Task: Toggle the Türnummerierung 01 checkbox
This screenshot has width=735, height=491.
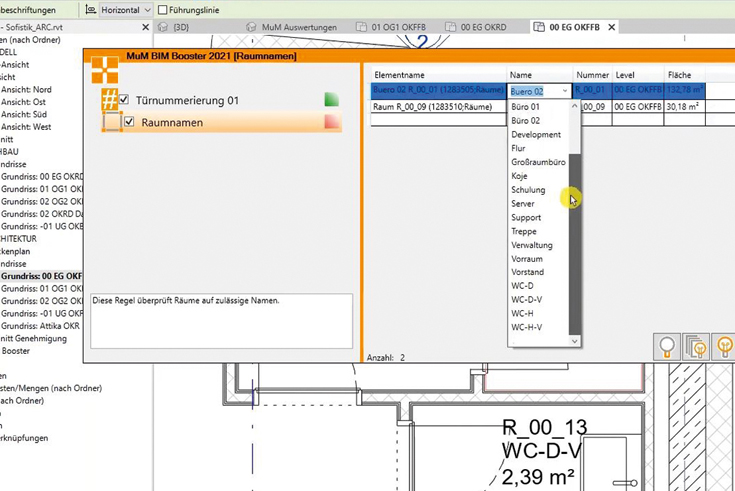Action: pos(125,101)
